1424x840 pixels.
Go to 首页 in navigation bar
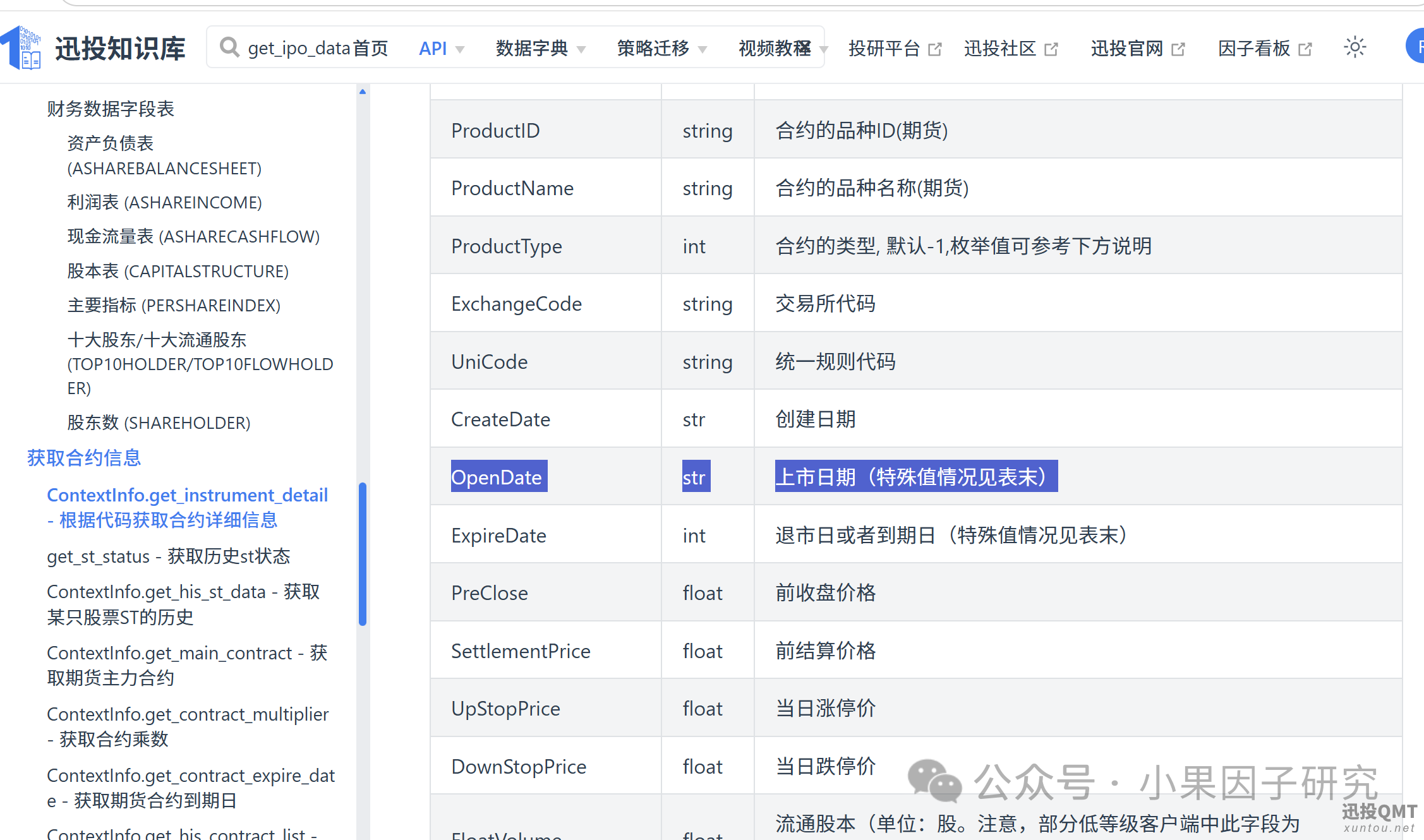(371, 48)
